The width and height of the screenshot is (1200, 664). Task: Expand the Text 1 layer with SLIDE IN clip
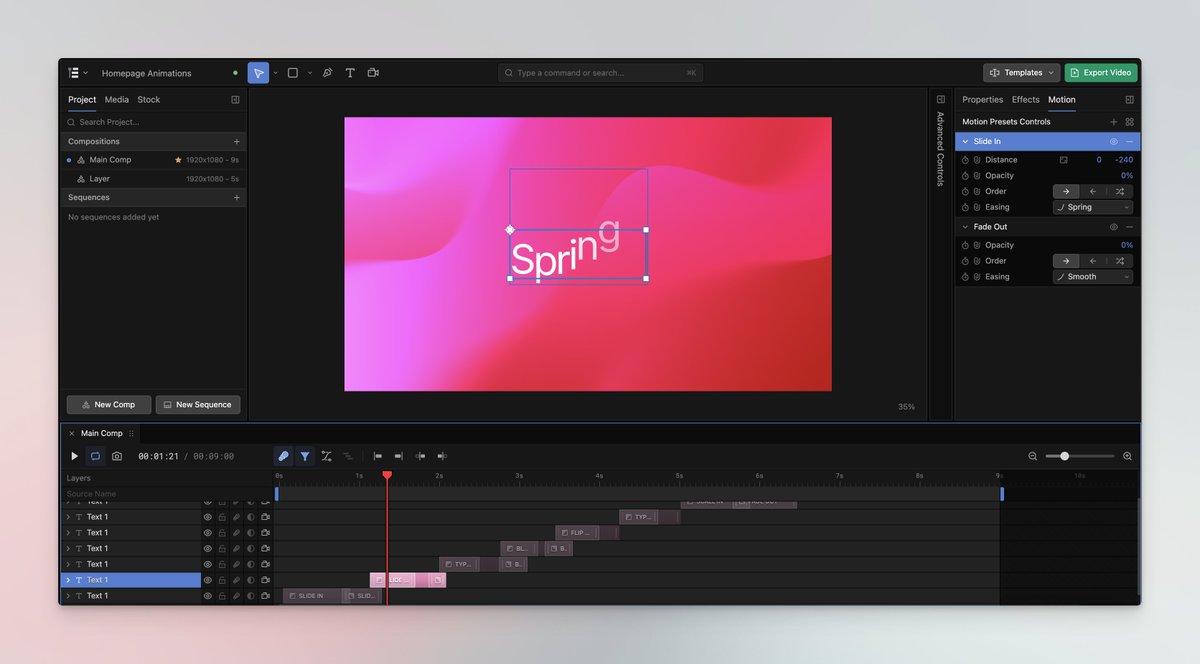[x=68, y=596]
